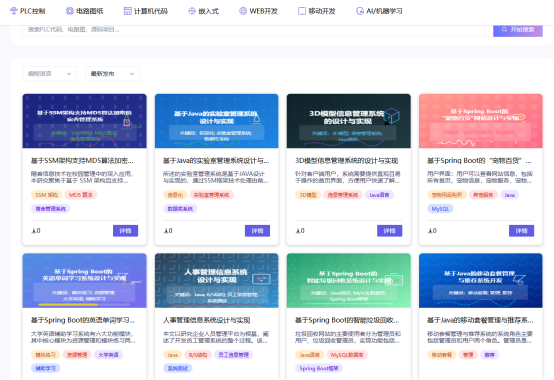Click the 信息管理系统 tag
554x380 pixels.
click(343, 195)
